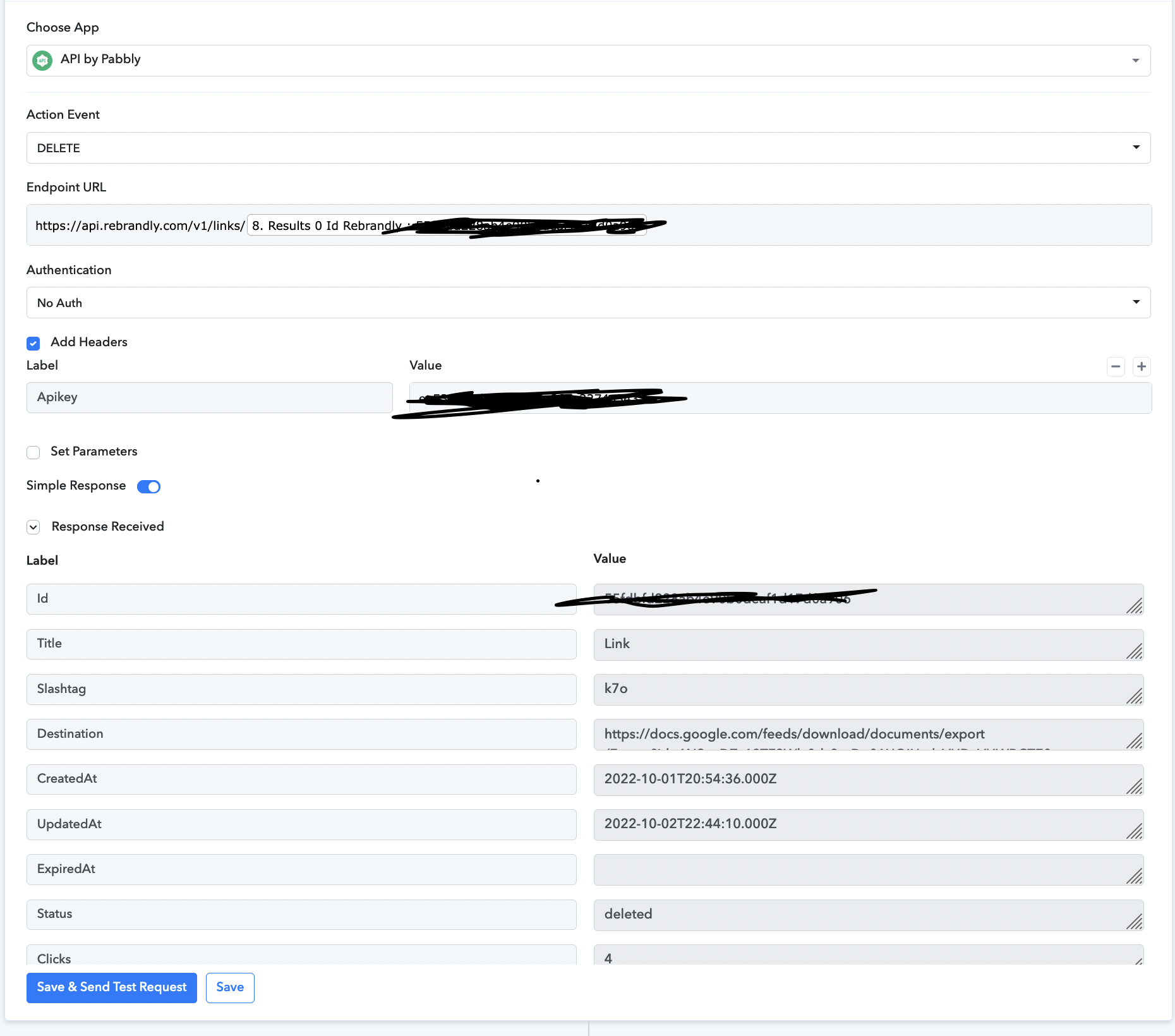Uncheck the Add Headers checkbox

pos(33,343)
